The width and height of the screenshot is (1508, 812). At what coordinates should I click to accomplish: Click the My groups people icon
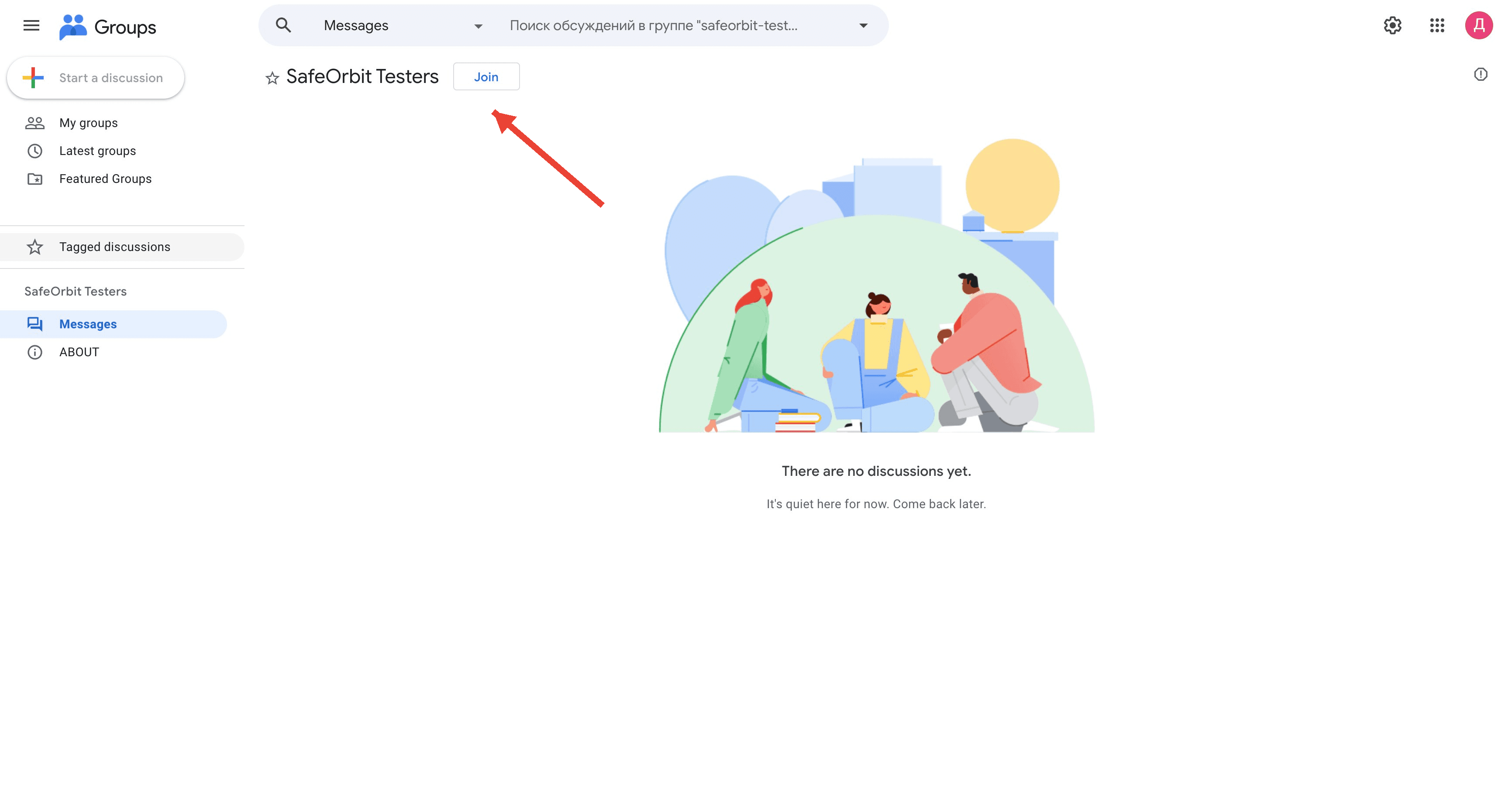(x=34, y=123)
